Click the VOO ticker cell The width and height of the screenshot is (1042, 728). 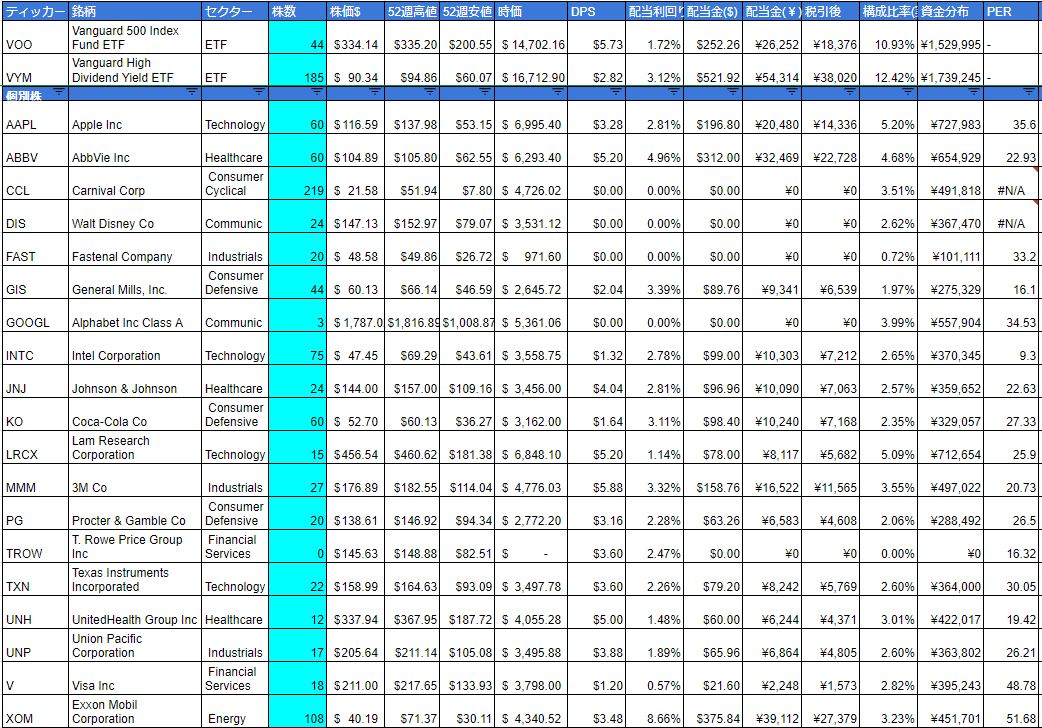pos(35,37)
